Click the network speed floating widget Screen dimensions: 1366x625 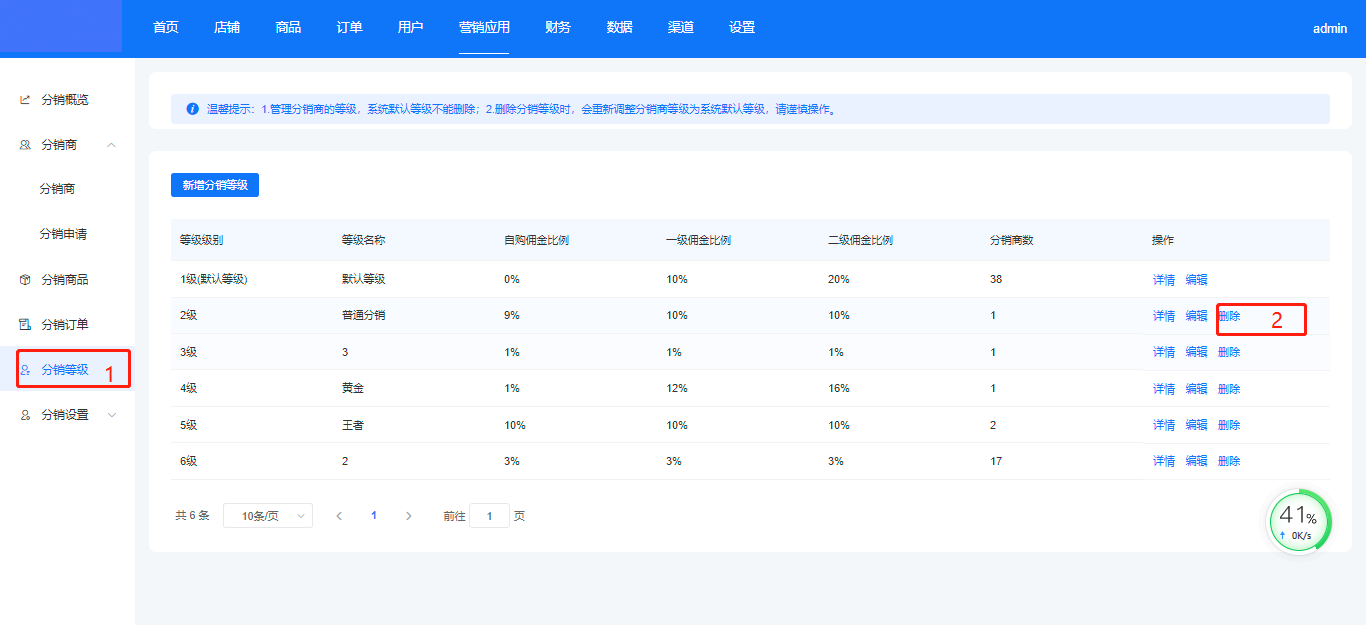(x=1300, y=521)
